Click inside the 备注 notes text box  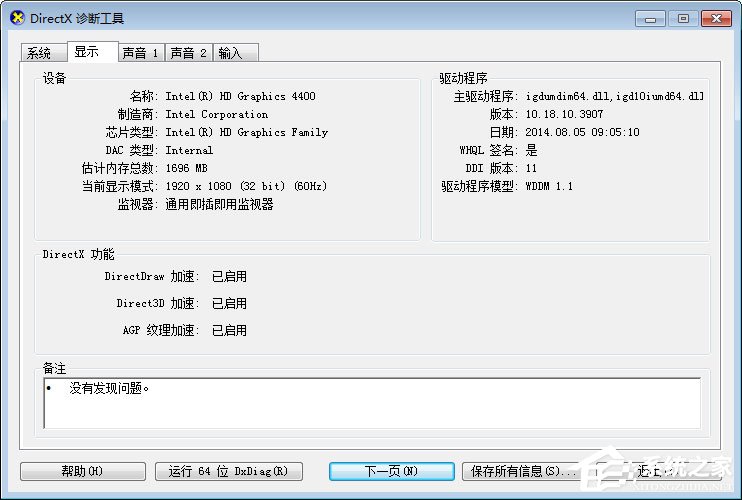[x=372, y=403]
